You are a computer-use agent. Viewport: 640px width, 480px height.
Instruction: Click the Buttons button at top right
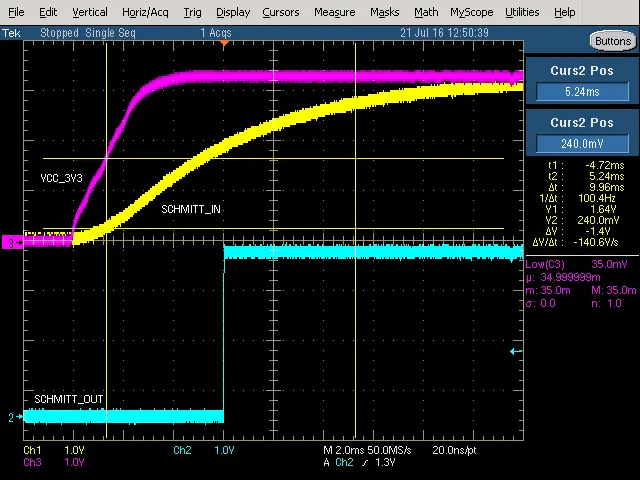[x=612, y=41]
